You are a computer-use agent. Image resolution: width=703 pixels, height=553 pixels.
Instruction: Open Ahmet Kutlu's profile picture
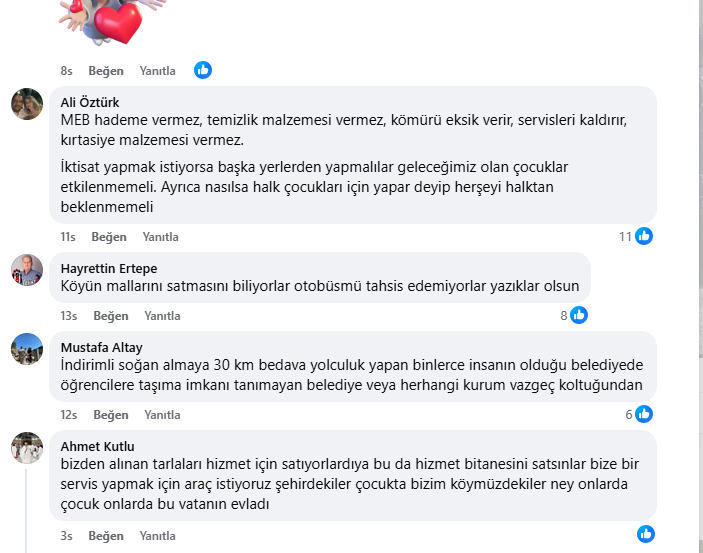(27, 448)
